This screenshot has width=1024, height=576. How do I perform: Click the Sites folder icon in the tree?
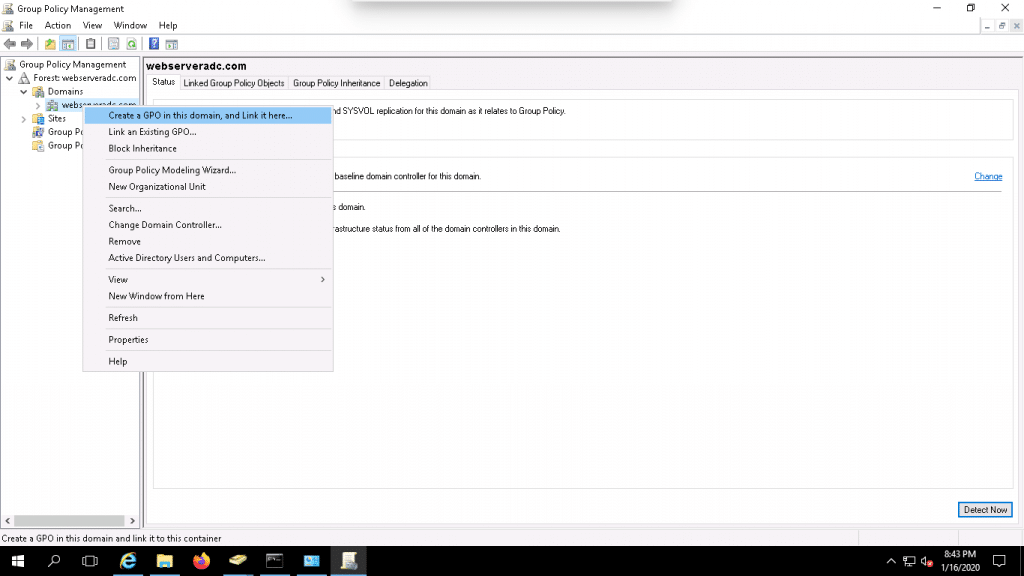(x=39, y=118)
